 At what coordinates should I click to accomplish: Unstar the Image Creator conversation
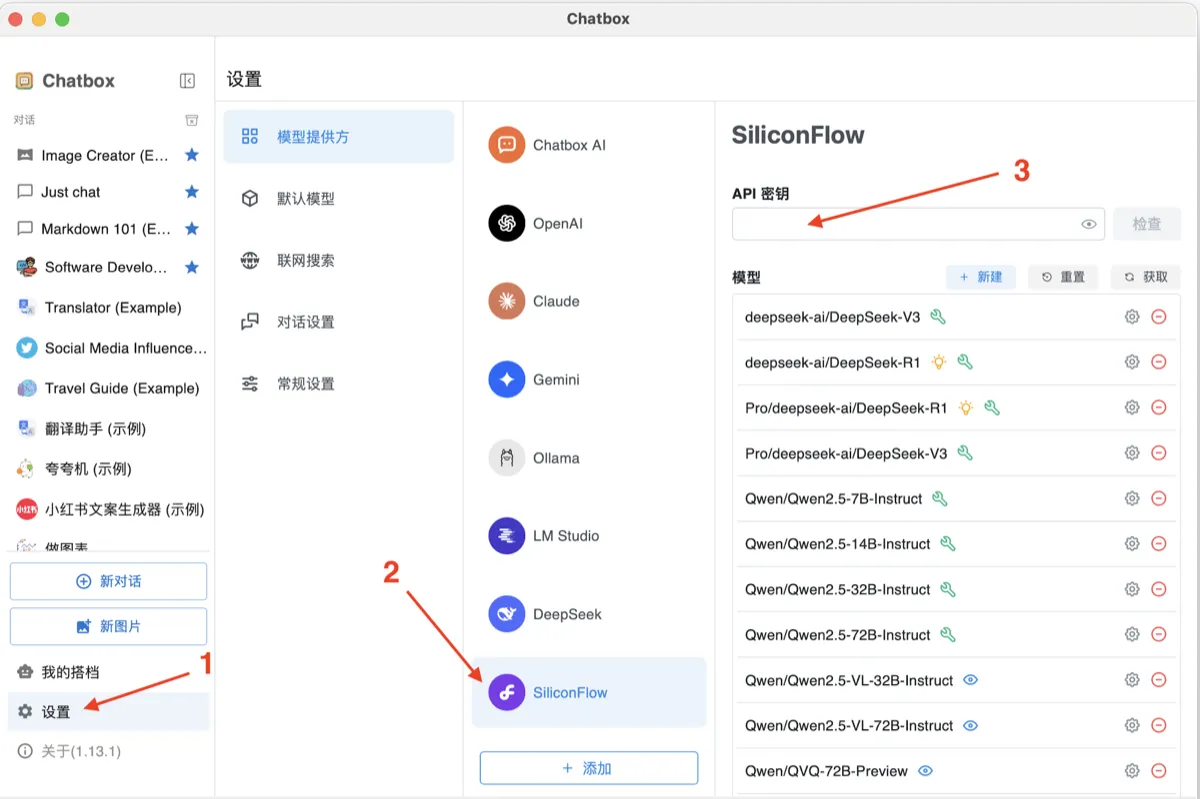point(192,155)
